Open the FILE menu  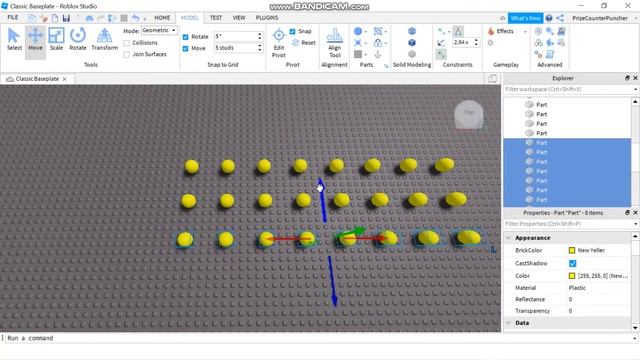pyautogui.click(x=13, y=18)
